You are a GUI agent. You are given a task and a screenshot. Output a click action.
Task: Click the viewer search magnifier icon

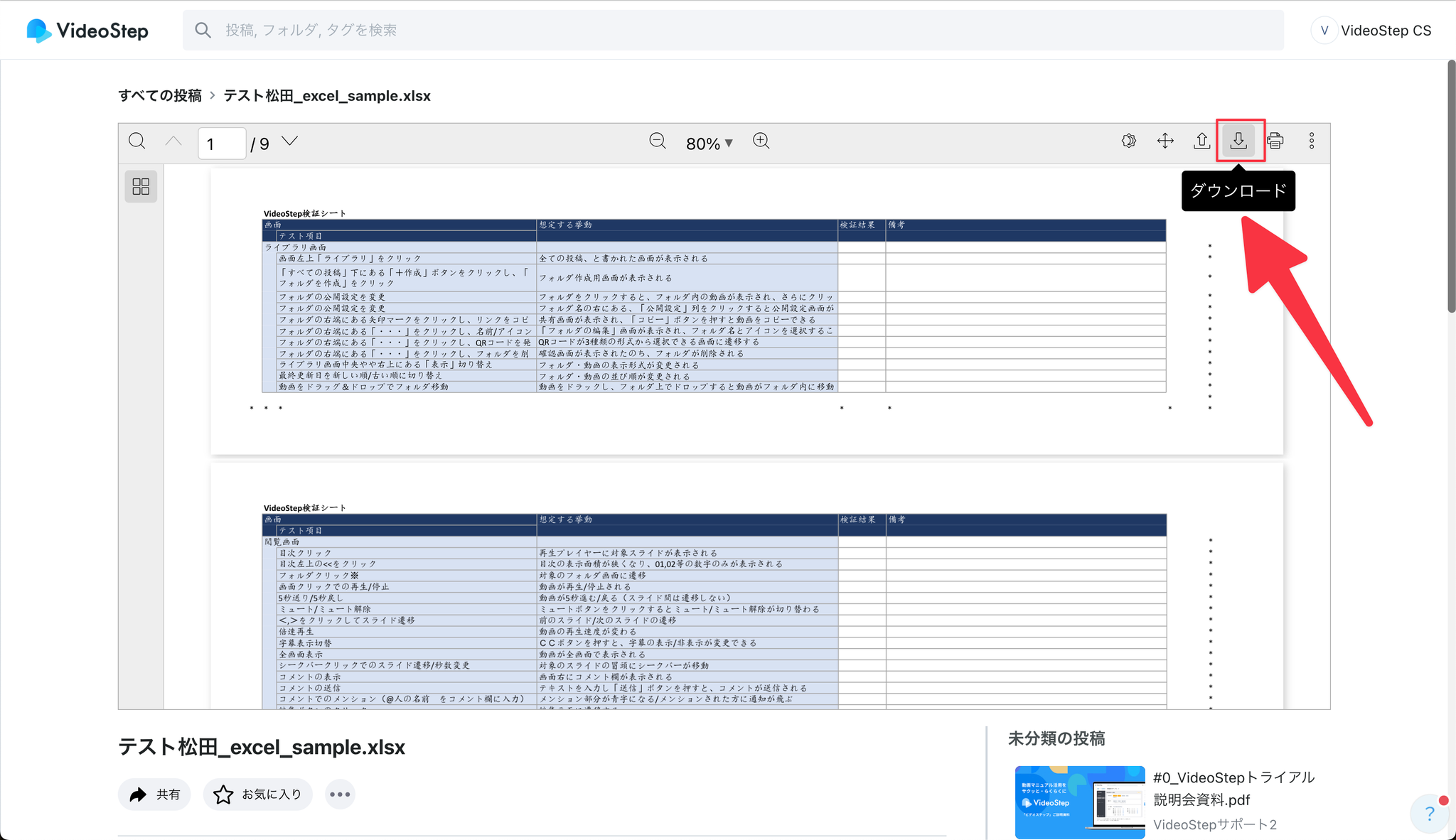coord(137,141)
